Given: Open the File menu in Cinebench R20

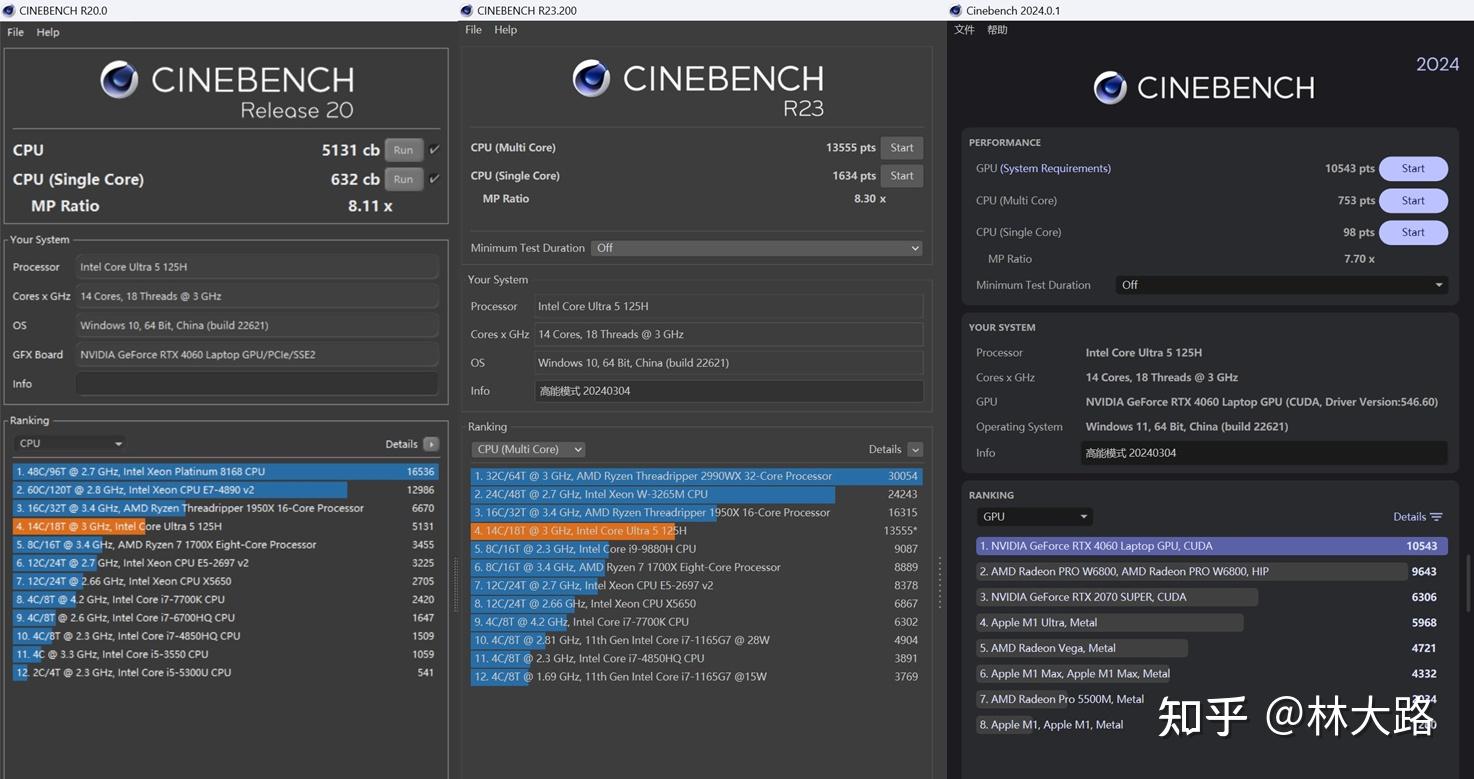Looking at the screenshot, I should click(16, 32).
